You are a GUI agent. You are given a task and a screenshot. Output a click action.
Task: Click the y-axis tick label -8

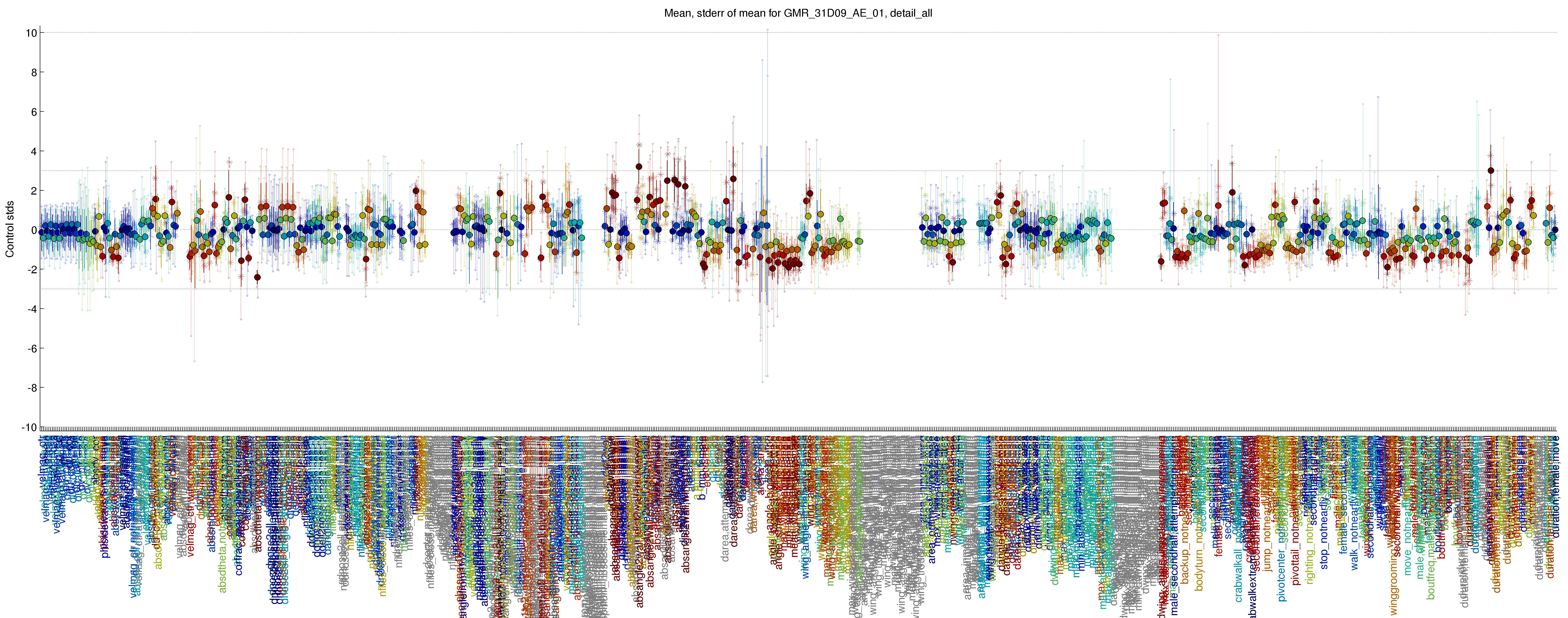point(32,388)
